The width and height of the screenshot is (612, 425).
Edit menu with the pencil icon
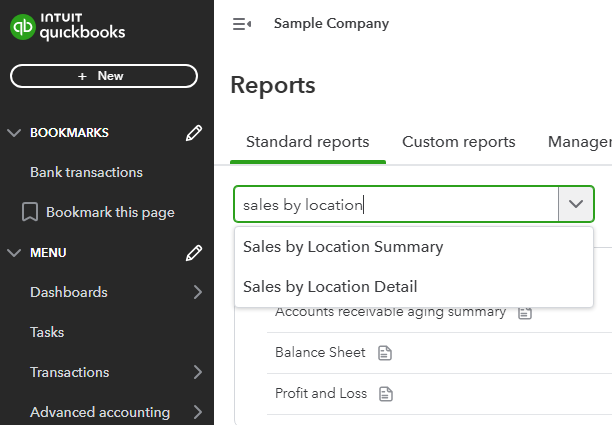[x=194, y=253]
